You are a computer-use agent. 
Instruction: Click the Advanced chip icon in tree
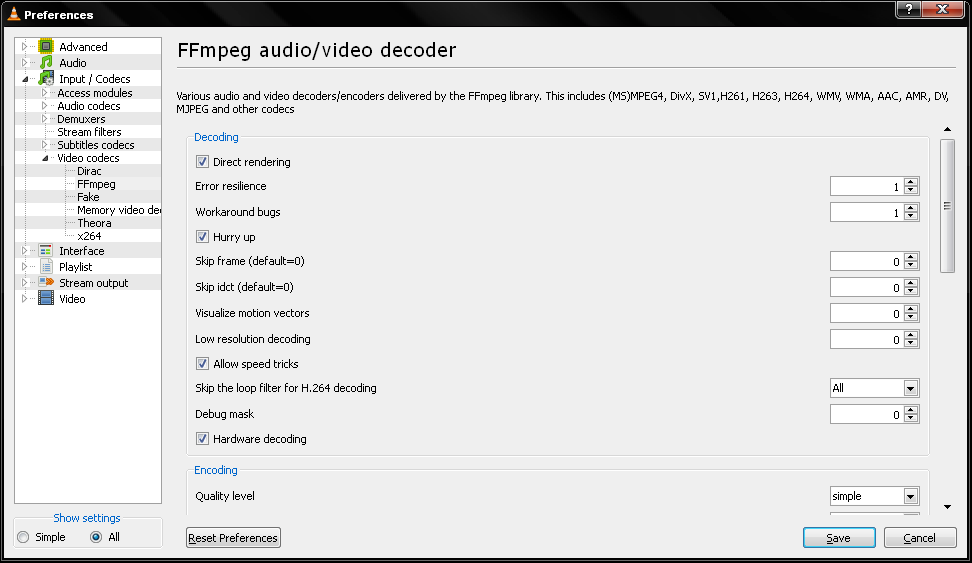[46, 47]
